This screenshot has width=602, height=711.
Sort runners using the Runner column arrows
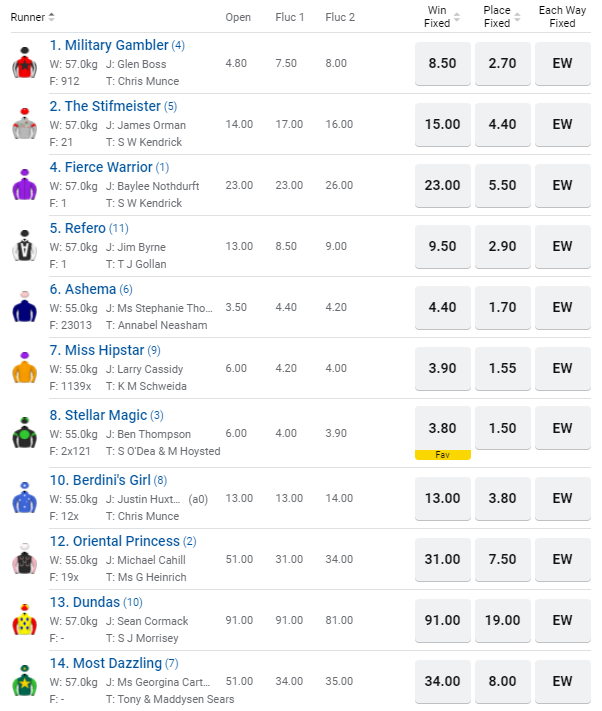[52, 17]
